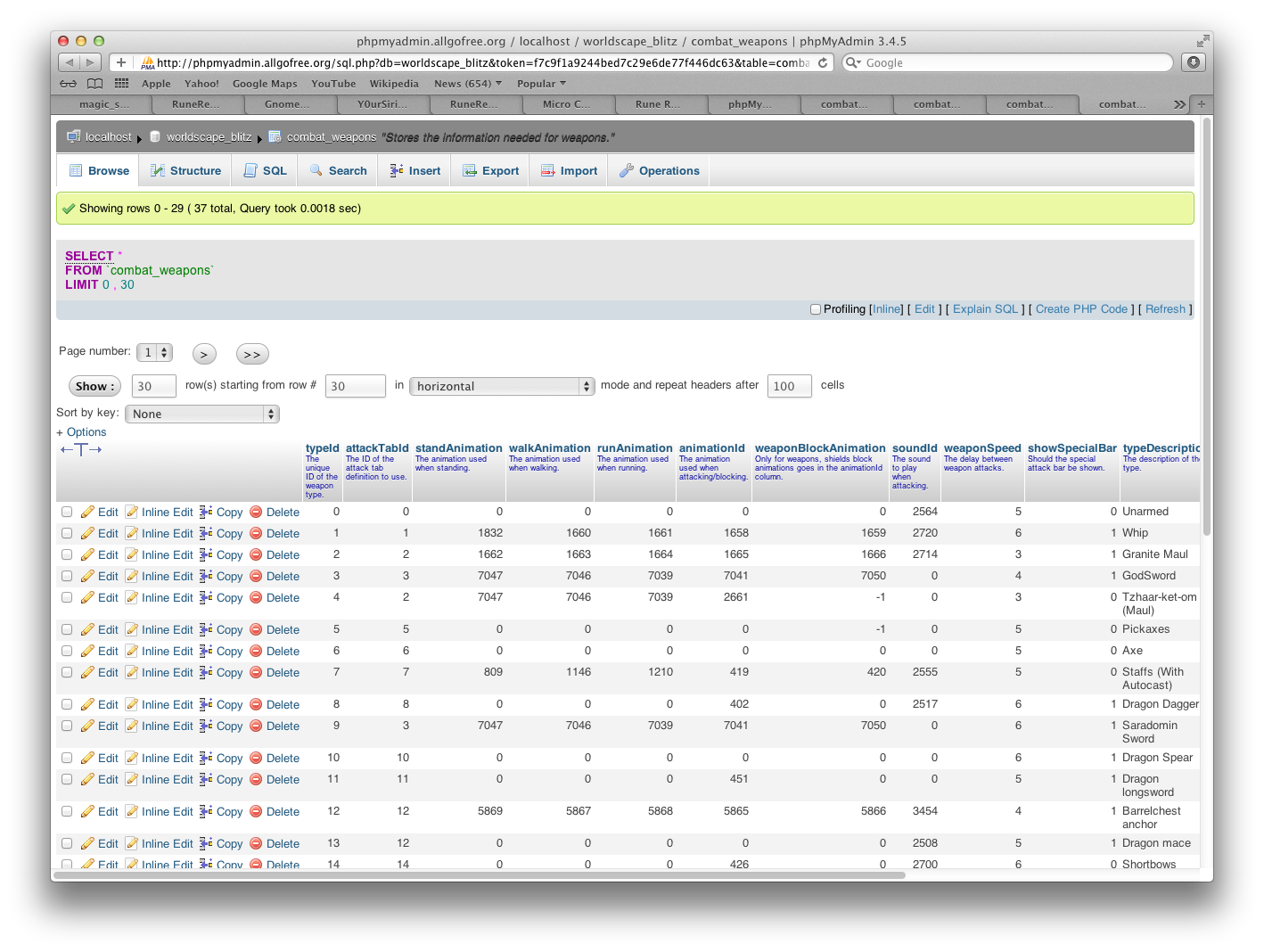Click the Safari forward arrow button

coord(91,62)
